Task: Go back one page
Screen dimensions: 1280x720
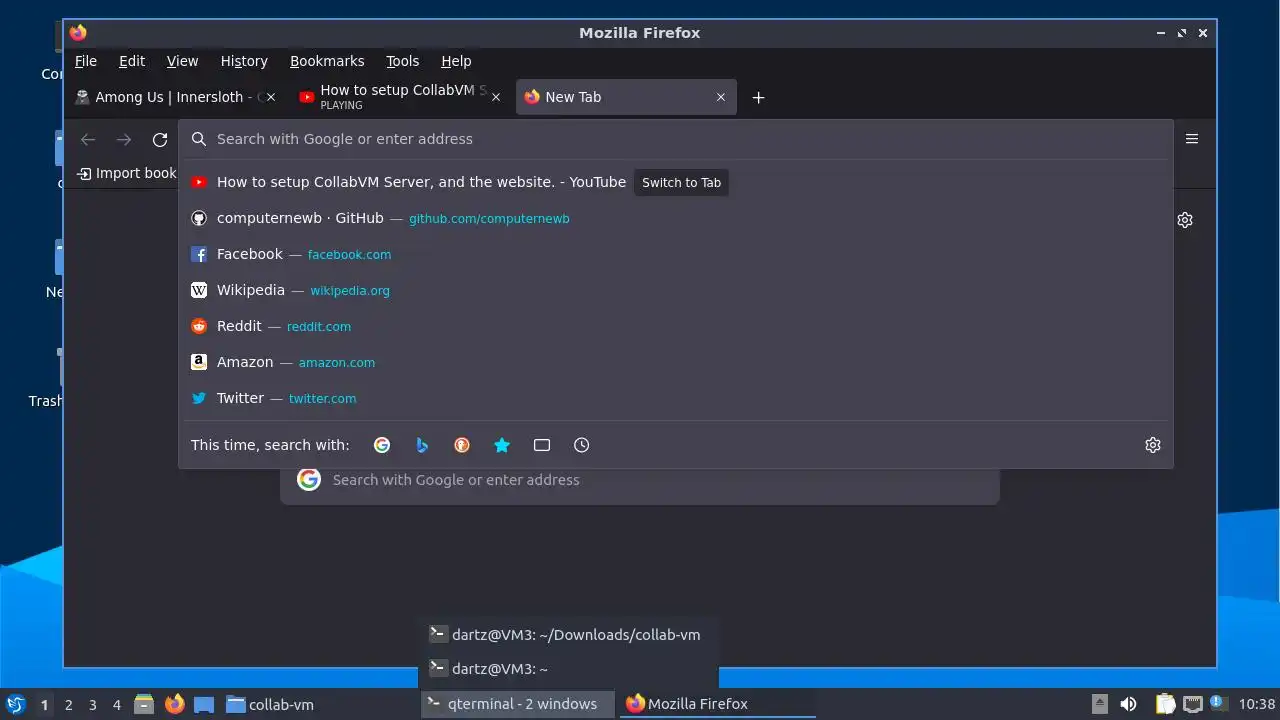Action: click(88, 140)
